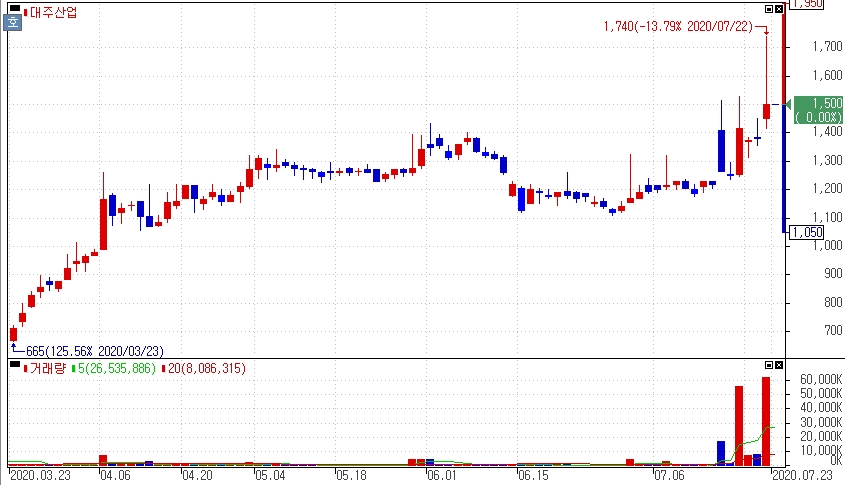This screenshot has width=845, height=485.
Task: Click the black handle icon beside 거래량
Action: pos(15,364)
